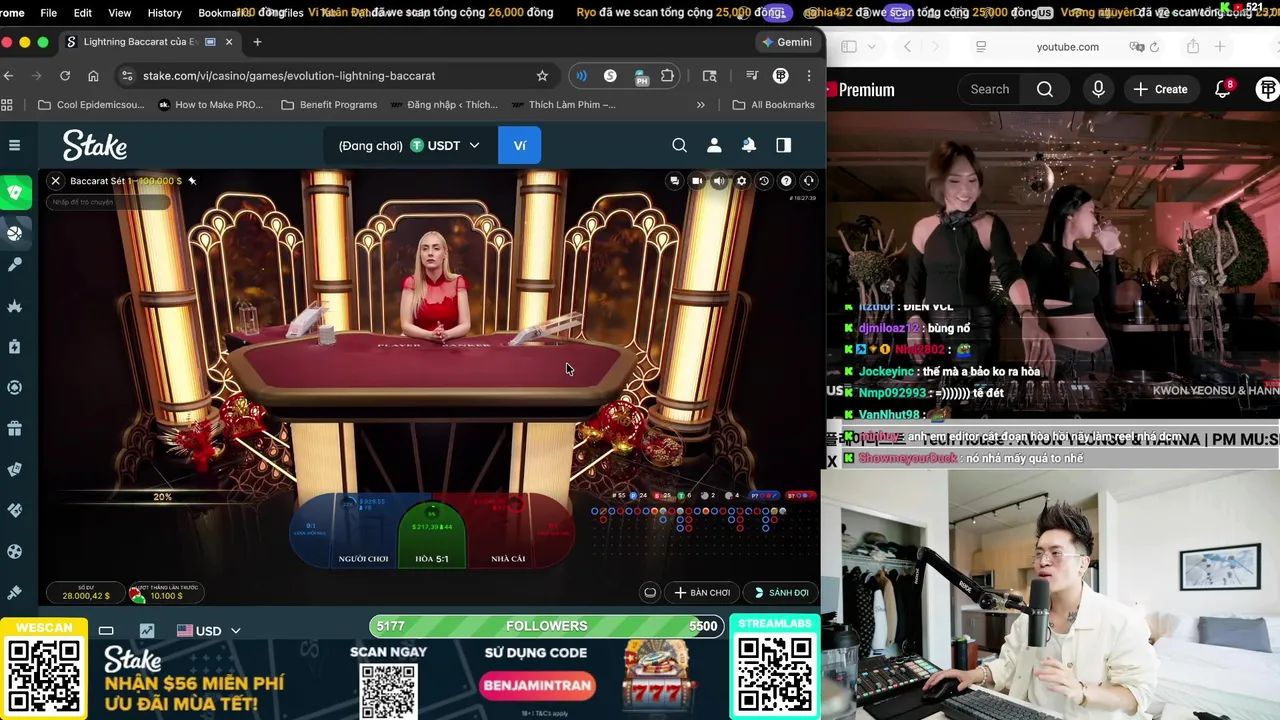Screen dimensions: 1280x720
Task: Open the game history clock icon
Action: pos(764,181)
